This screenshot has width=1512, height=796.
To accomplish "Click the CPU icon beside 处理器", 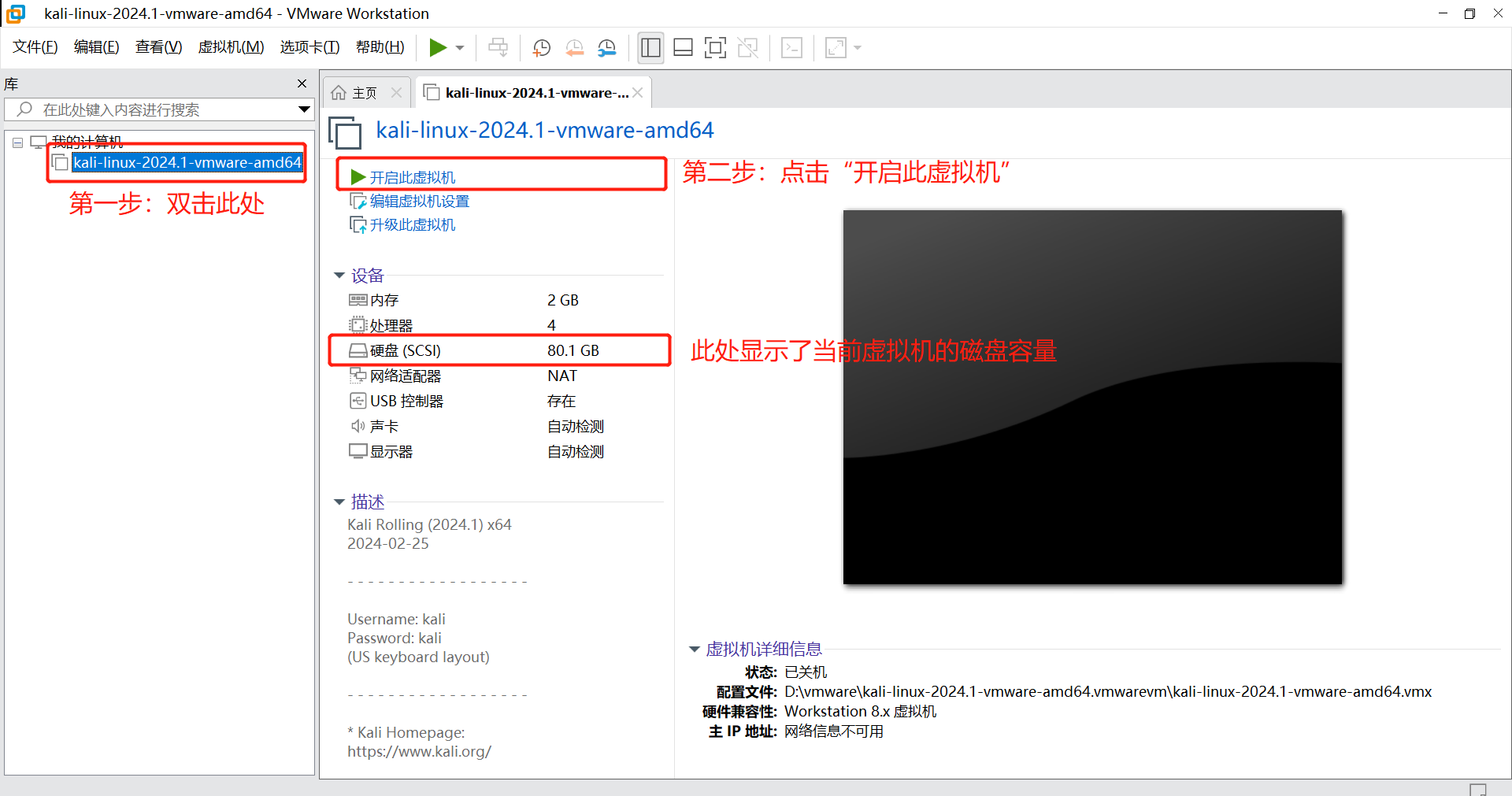I will pyautogui.click(x=358, y=325).
